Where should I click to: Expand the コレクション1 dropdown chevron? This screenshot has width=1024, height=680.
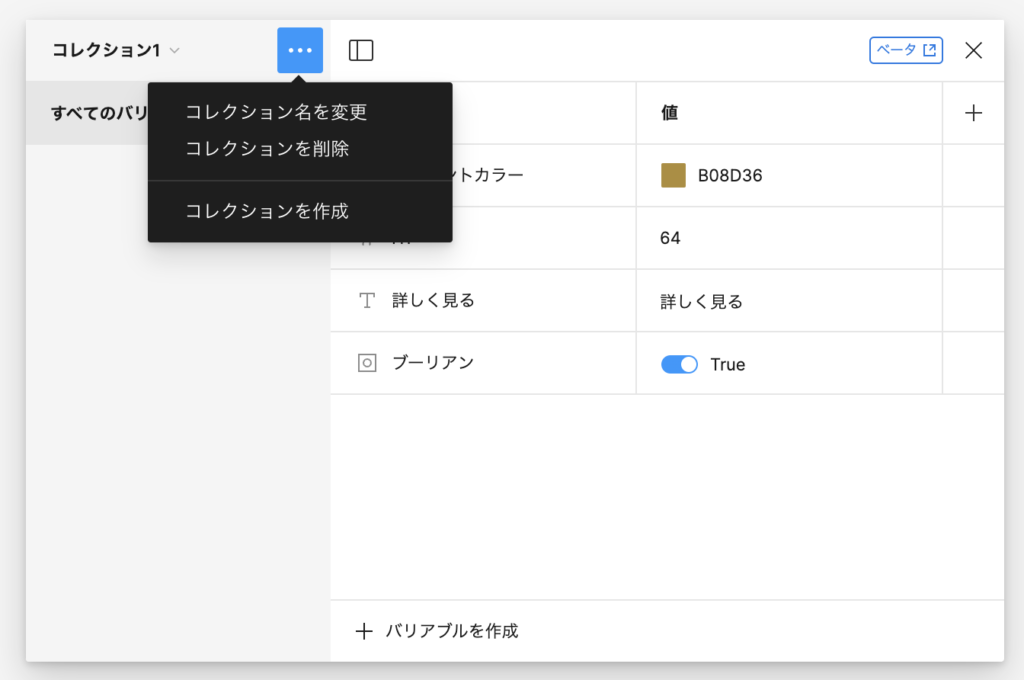175,51
